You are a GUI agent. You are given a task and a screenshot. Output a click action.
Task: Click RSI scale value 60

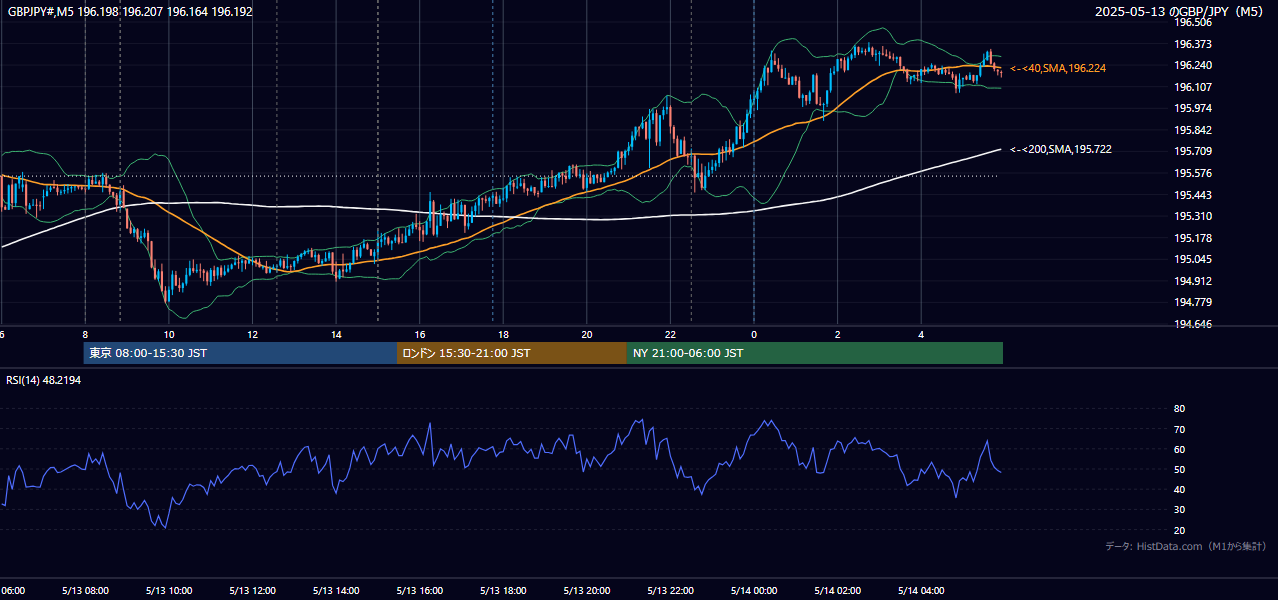pyautogui.click(x=1179, y=449)
